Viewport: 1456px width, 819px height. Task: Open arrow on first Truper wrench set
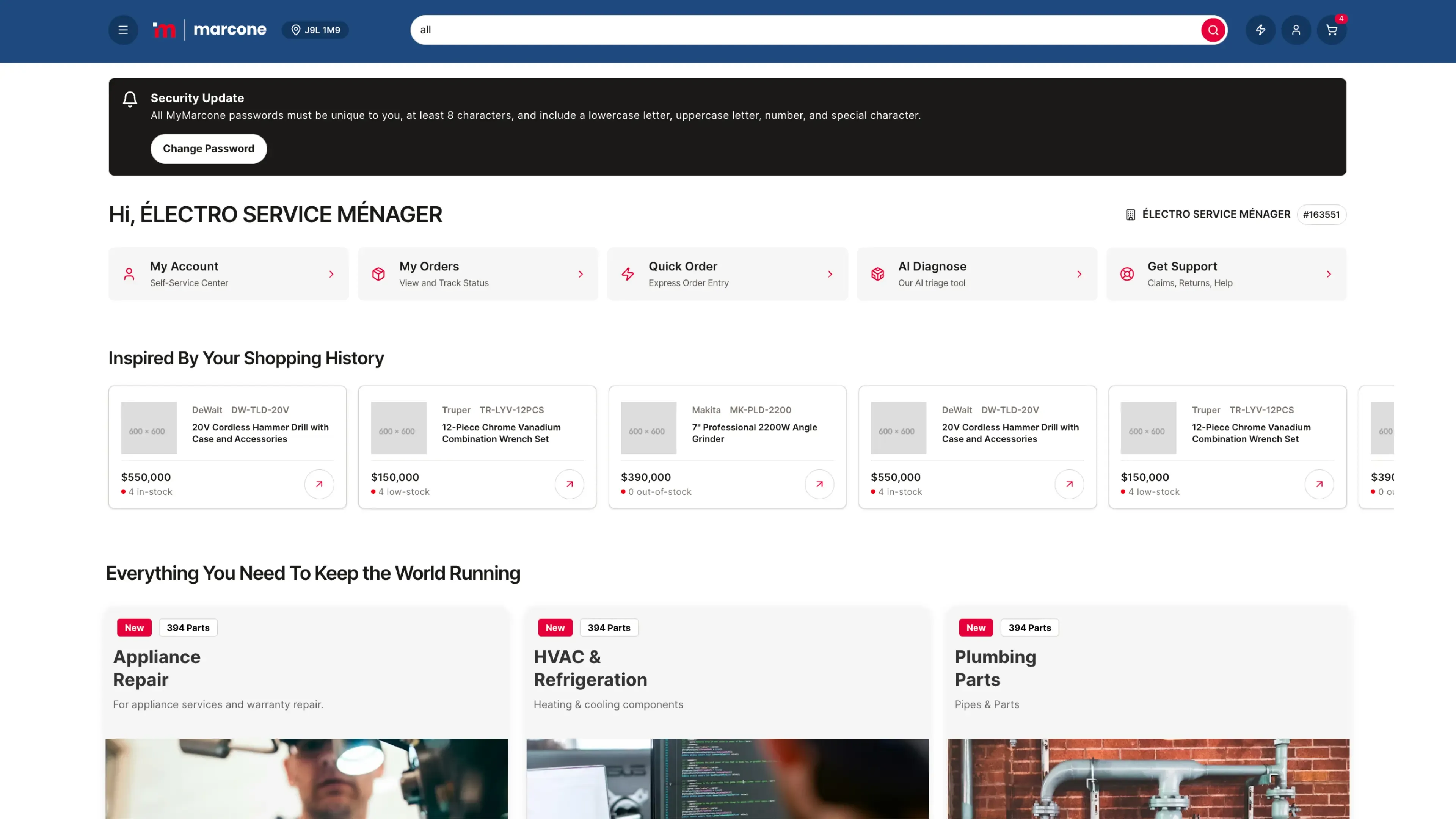(x=569, y=484)
